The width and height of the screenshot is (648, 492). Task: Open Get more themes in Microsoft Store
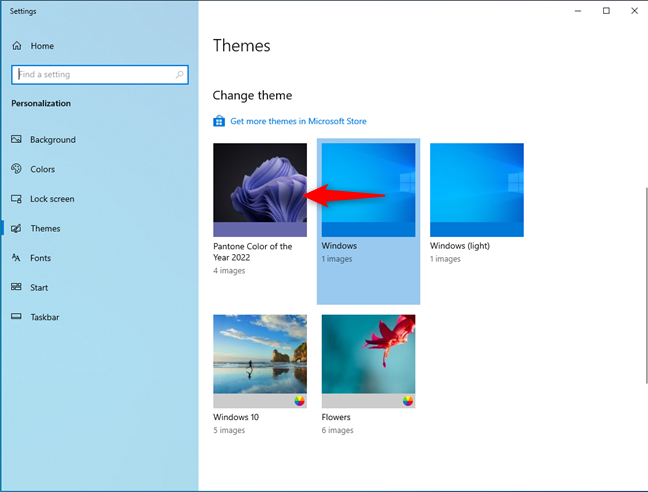[x=298, y=121]
